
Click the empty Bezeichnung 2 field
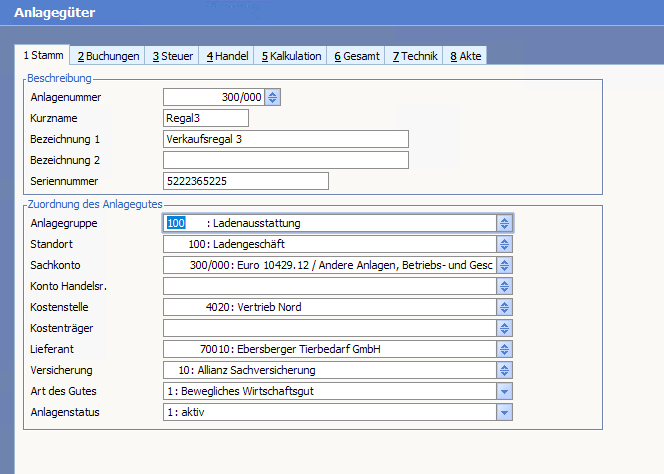tap(285, 160)
